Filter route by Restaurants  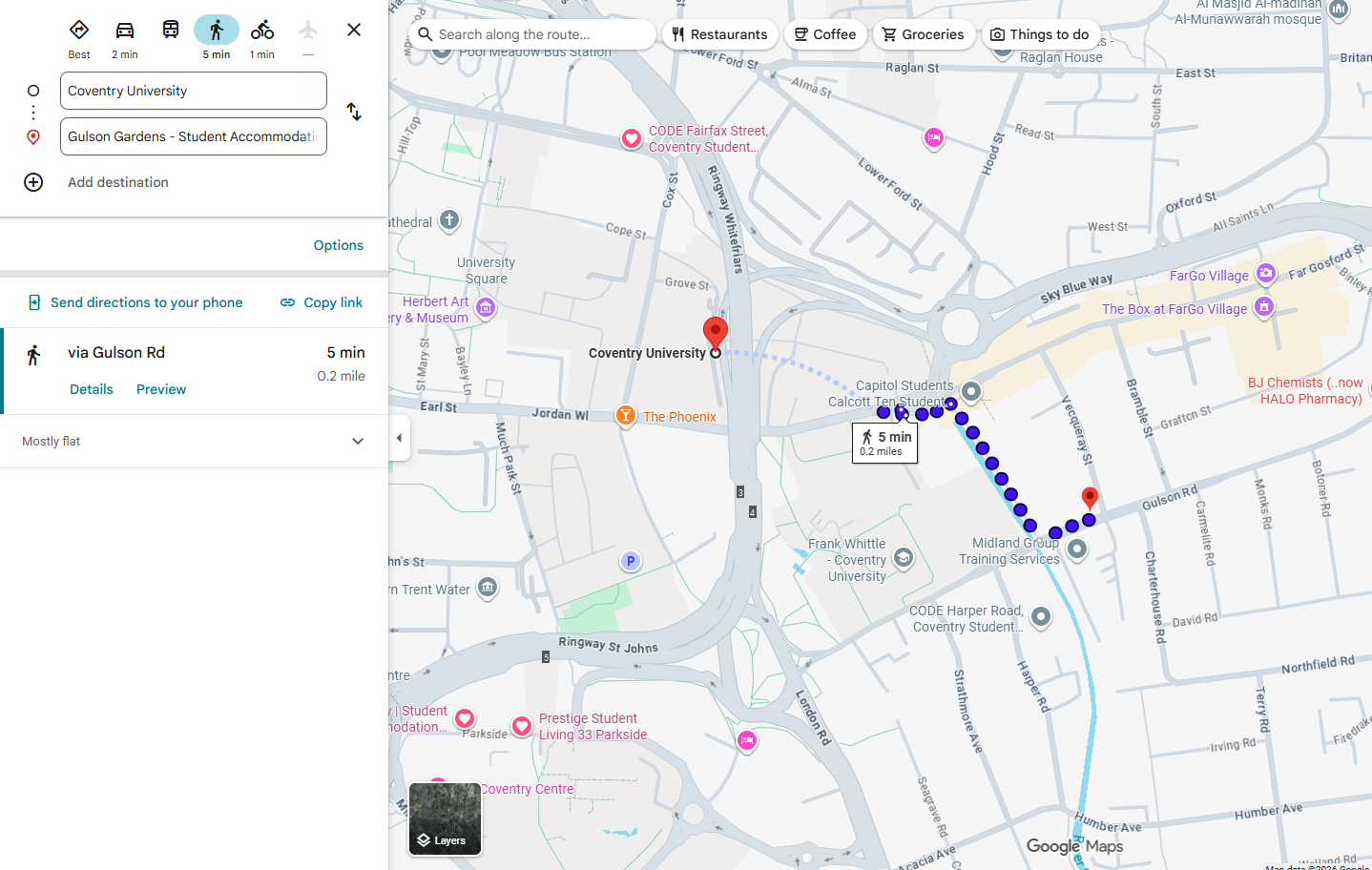point(720,34)
